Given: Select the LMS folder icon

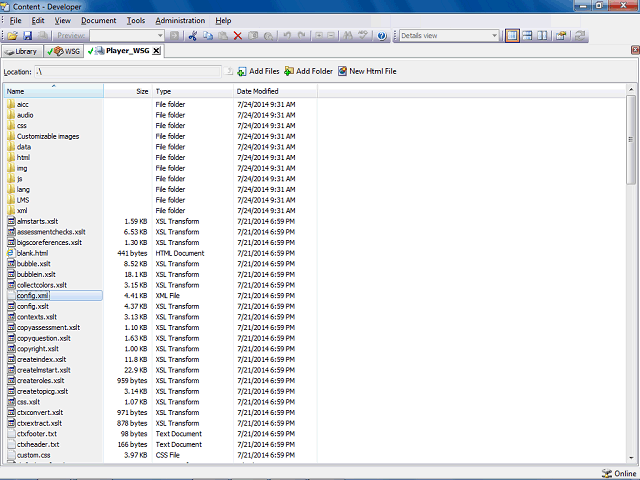Looking at the screenshot, I should 11,200.
